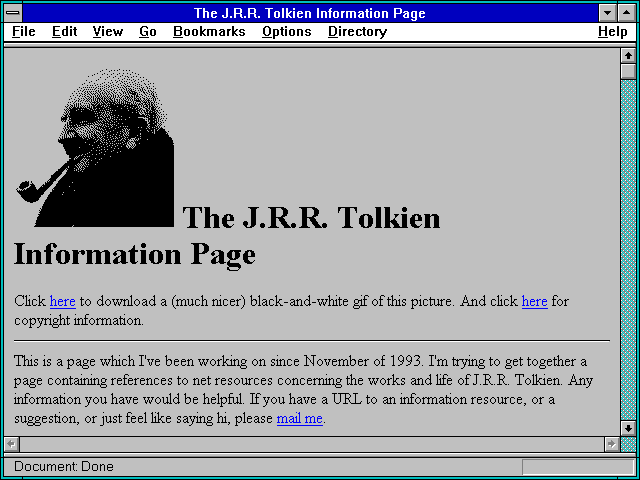Image resolution: width=640 pixels, height=480 pixels.
Task: Click the 'The J.R.R. Tolkien' heading text
Action: pyautogui.click(x=311, y=218)
